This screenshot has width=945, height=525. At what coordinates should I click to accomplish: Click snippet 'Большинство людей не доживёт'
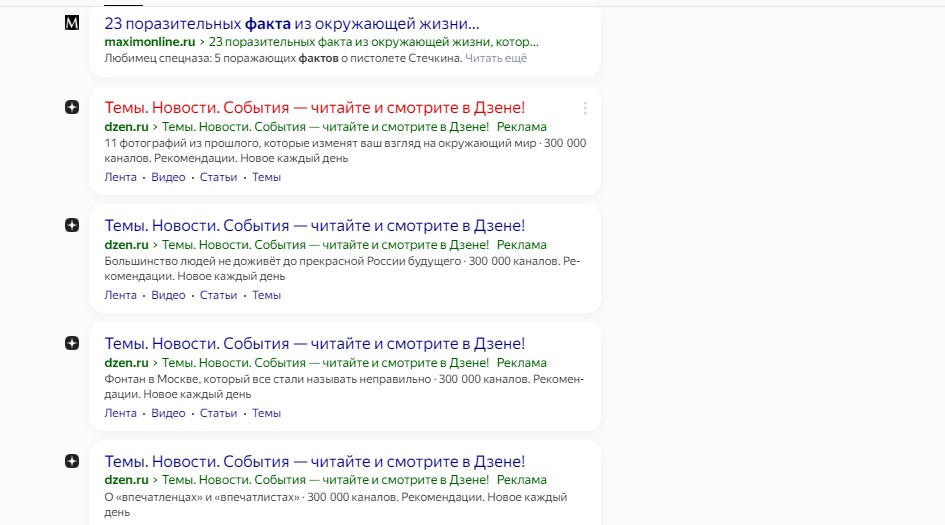pyautogui.click(x=190, y=262)
